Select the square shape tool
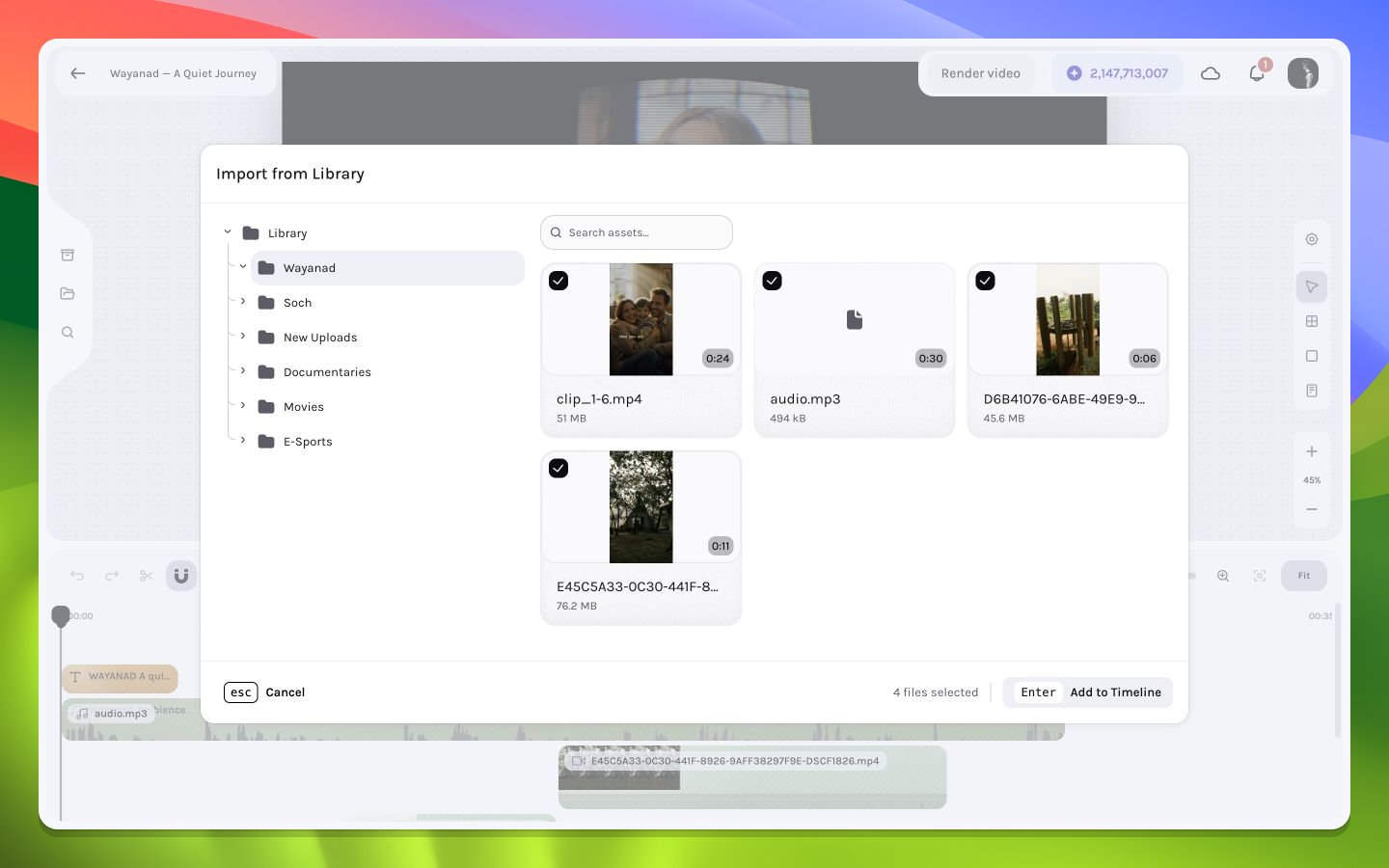The height and width of the screenshot is (868, 1389). (1312, 356)
